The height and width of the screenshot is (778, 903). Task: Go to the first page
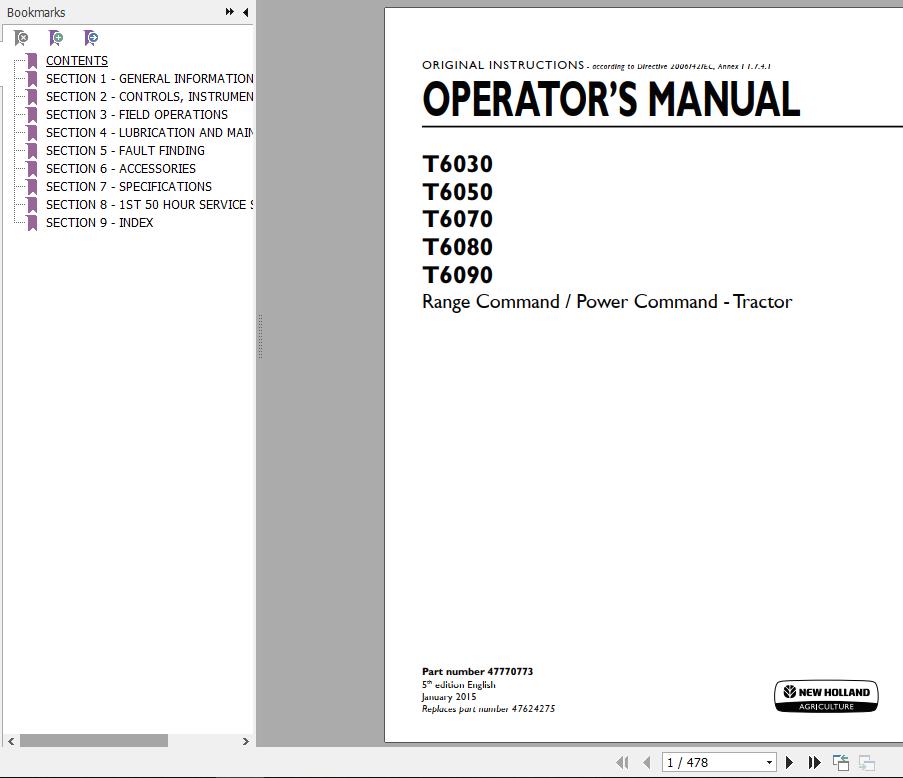623,762
